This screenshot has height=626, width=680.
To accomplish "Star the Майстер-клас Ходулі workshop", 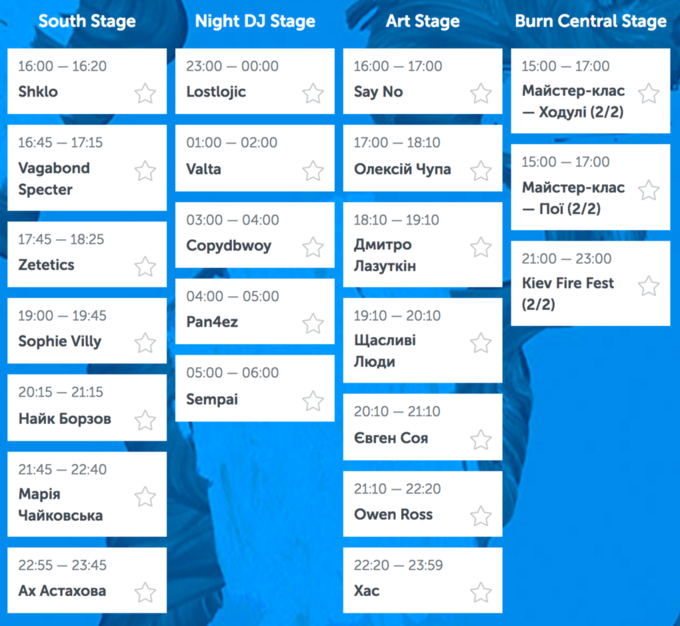I will tap(648, 93).
